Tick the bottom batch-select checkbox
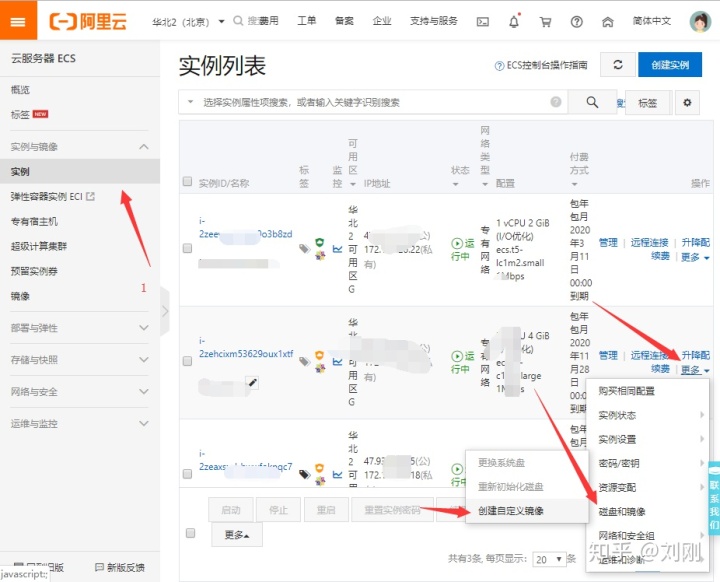720x582 pixels. coord(191,533)
